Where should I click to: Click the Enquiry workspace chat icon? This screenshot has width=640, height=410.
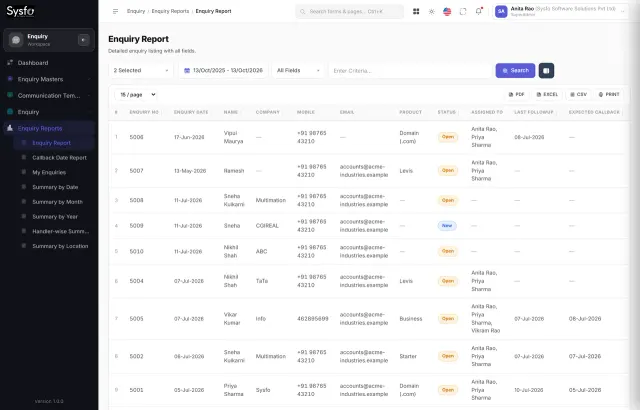pyautogui.click(x=16, y=40)
